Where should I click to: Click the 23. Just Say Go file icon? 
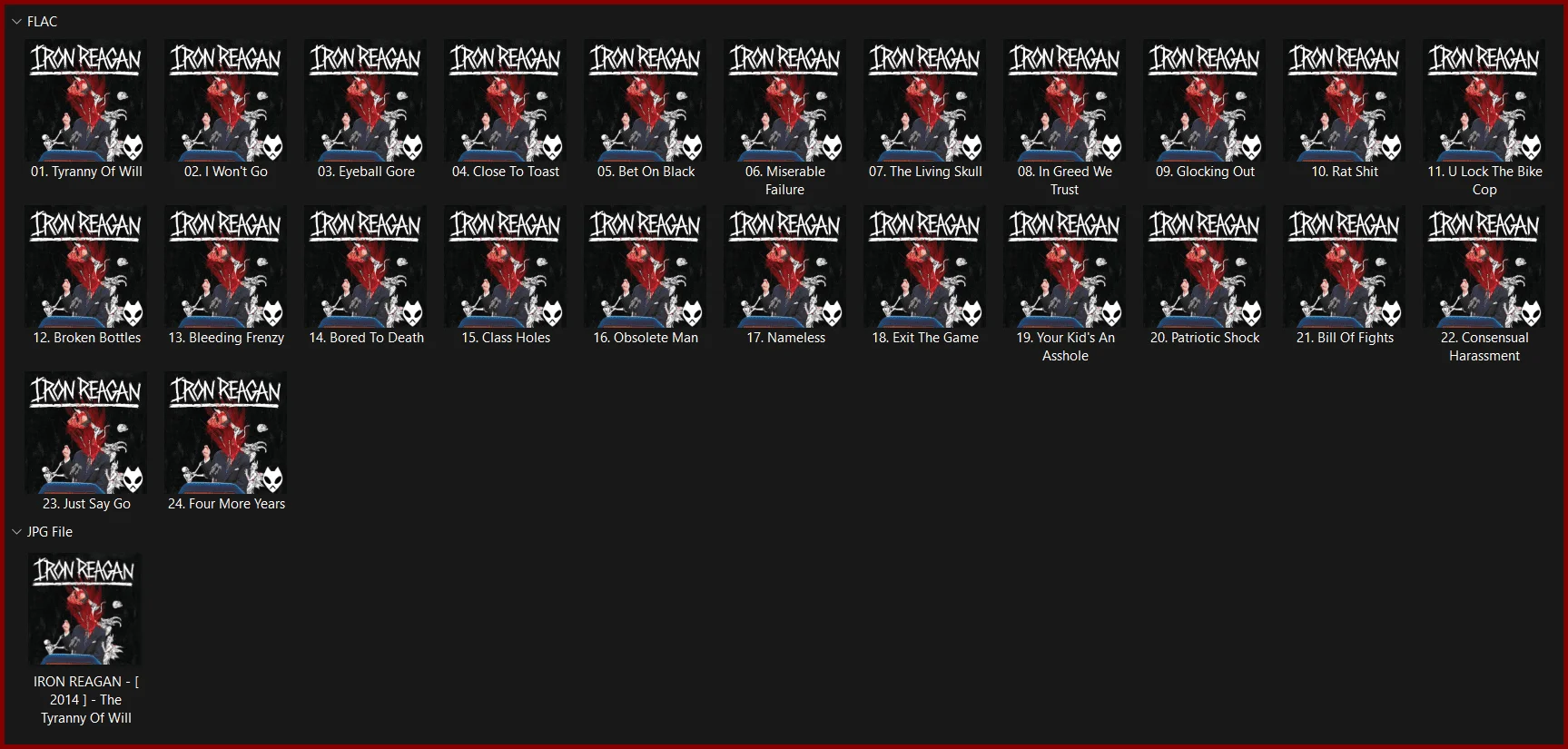86,433
